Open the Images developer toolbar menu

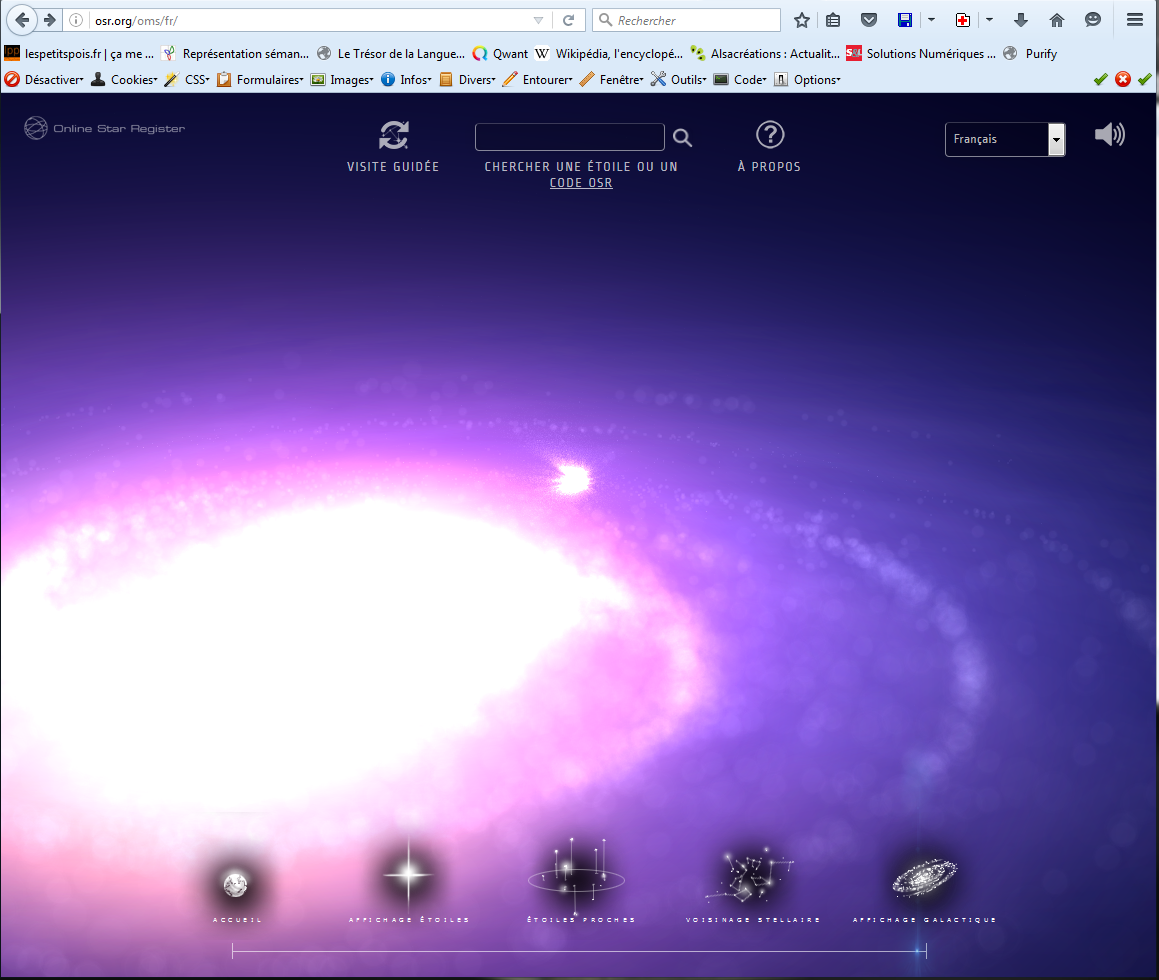pos(342,80)
